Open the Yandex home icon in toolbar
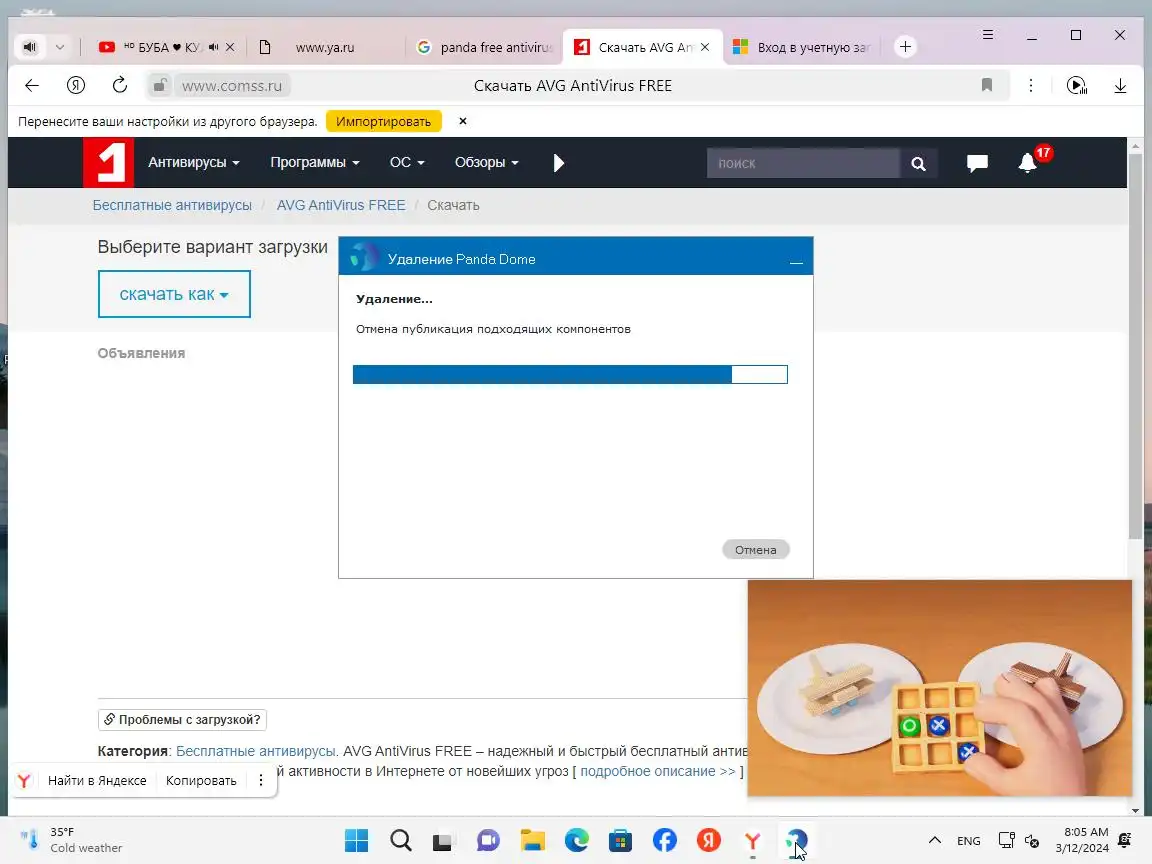Viewport: 1152px width, 864px height. (76, 86)
